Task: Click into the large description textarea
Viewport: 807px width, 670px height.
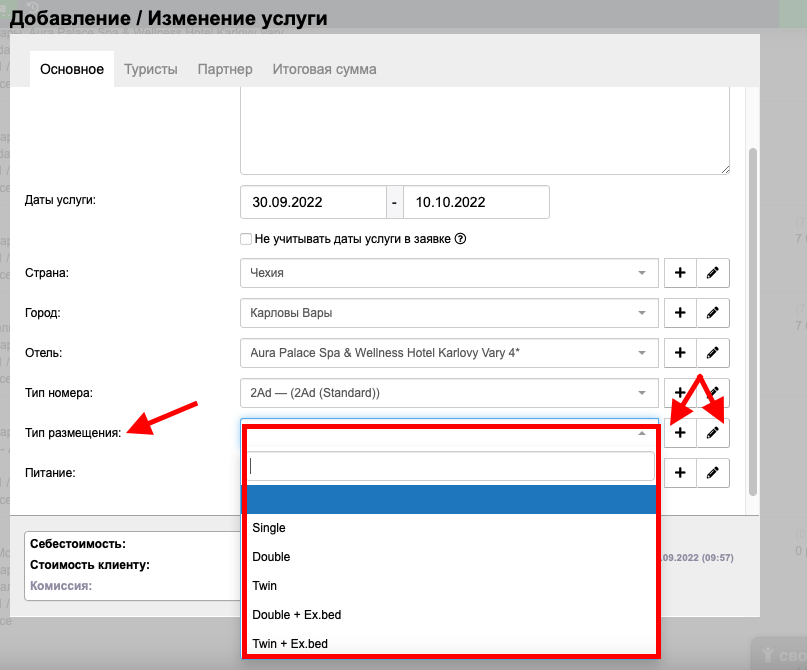Action: 485,131
